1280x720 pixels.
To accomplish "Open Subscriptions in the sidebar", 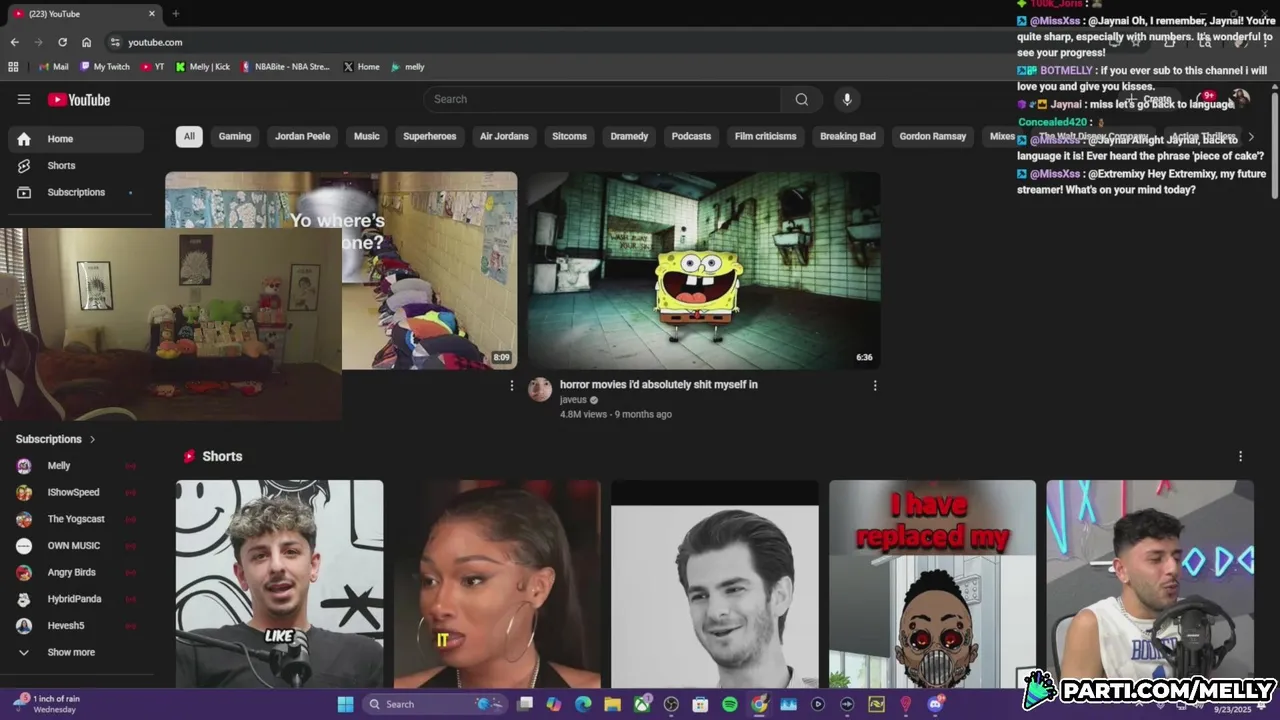I will coord(76,192).
